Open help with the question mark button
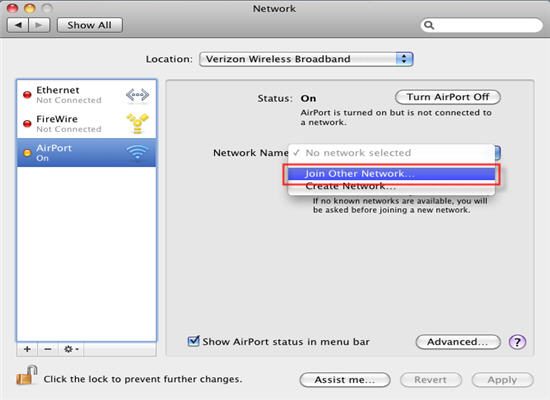 (x=517, y=342)
